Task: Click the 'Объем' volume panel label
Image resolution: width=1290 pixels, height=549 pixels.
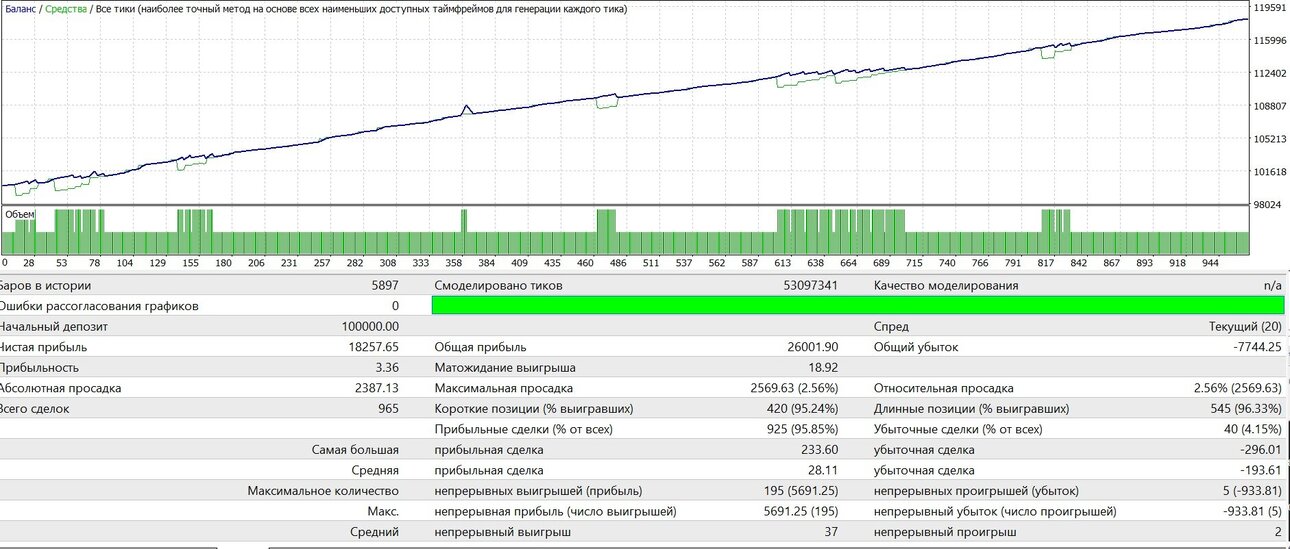Action: coord(20,214)
